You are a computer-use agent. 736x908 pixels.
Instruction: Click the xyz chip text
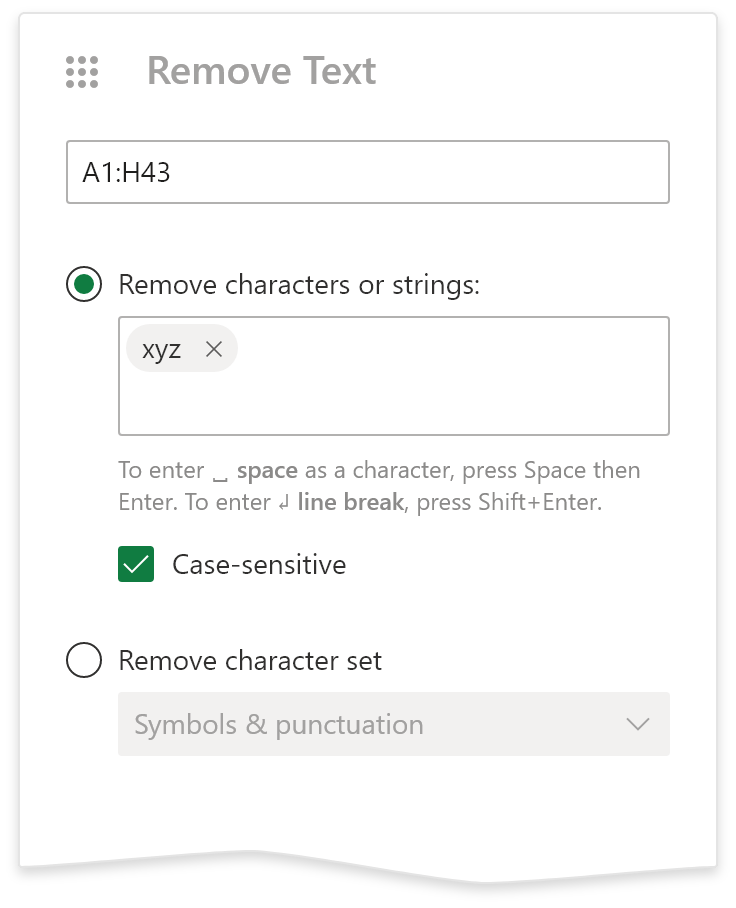(x=162, y=349)
